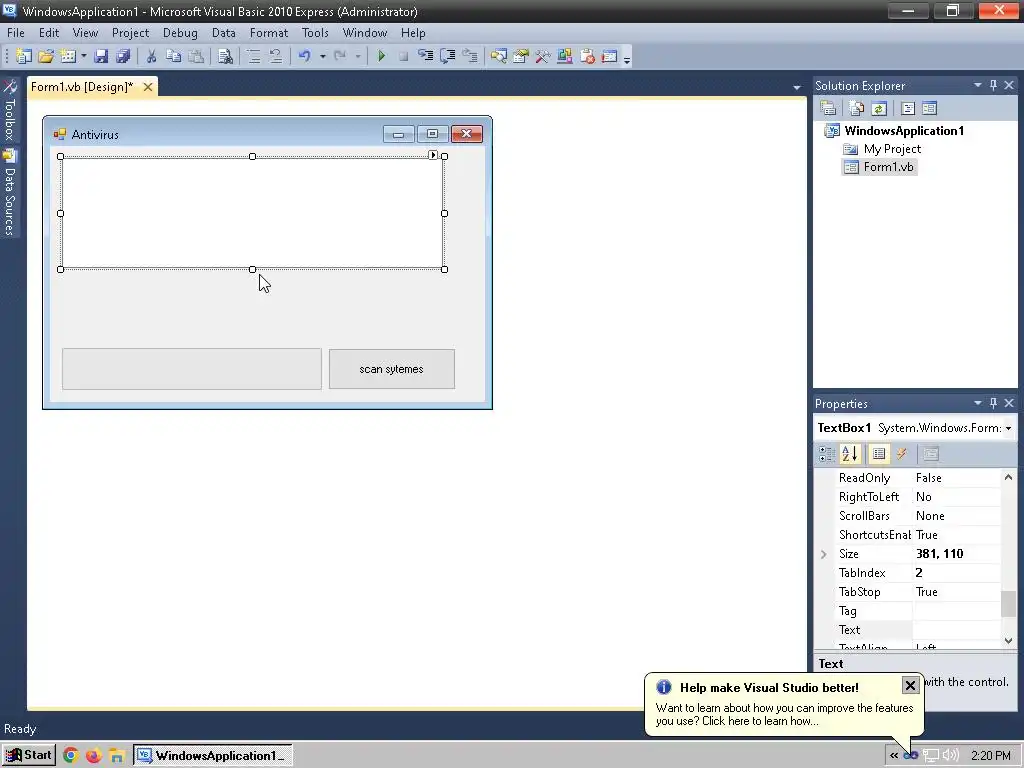Image resolution: width=1024 pixels, height=768 pixels.
Task: Open the Debug menu
Action: click(x=180, y=33)
